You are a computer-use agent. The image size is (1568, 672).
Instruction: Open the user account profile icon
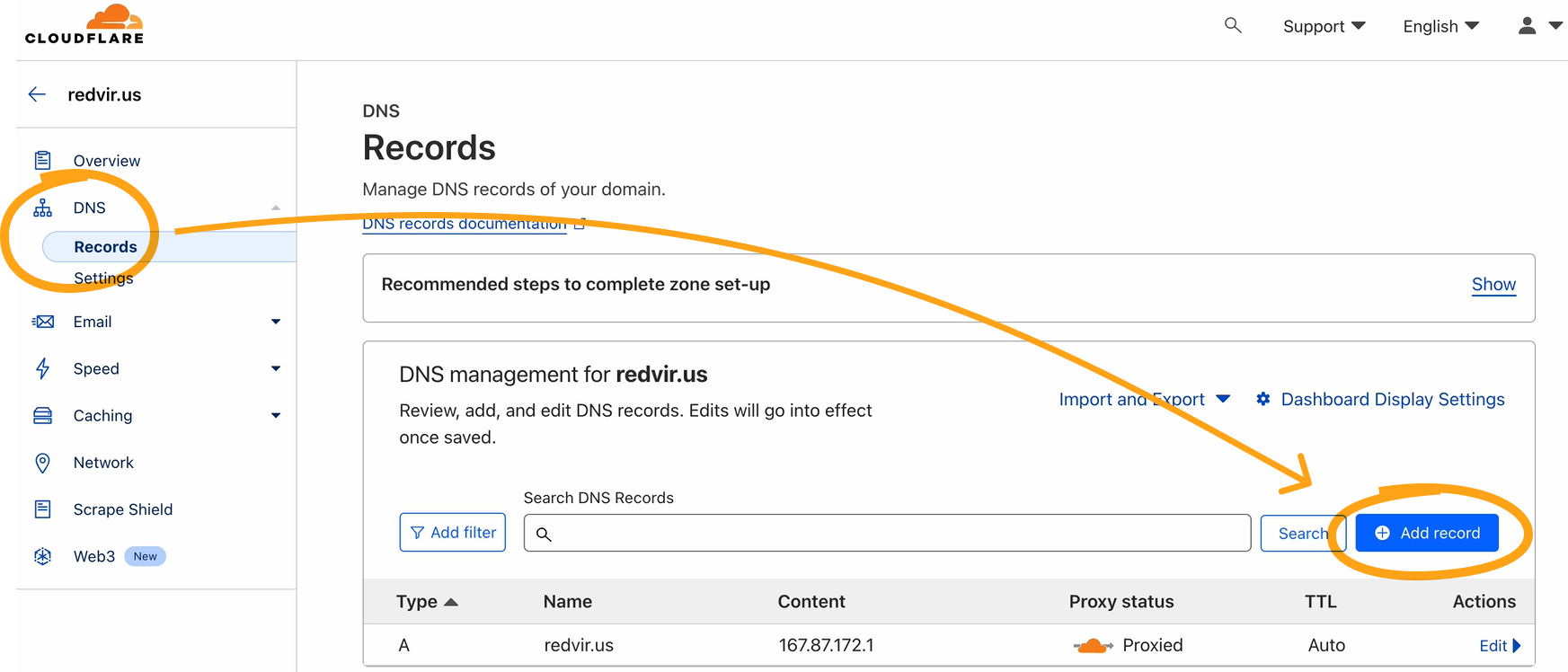pyautogui.click(x=1527, y=26)
